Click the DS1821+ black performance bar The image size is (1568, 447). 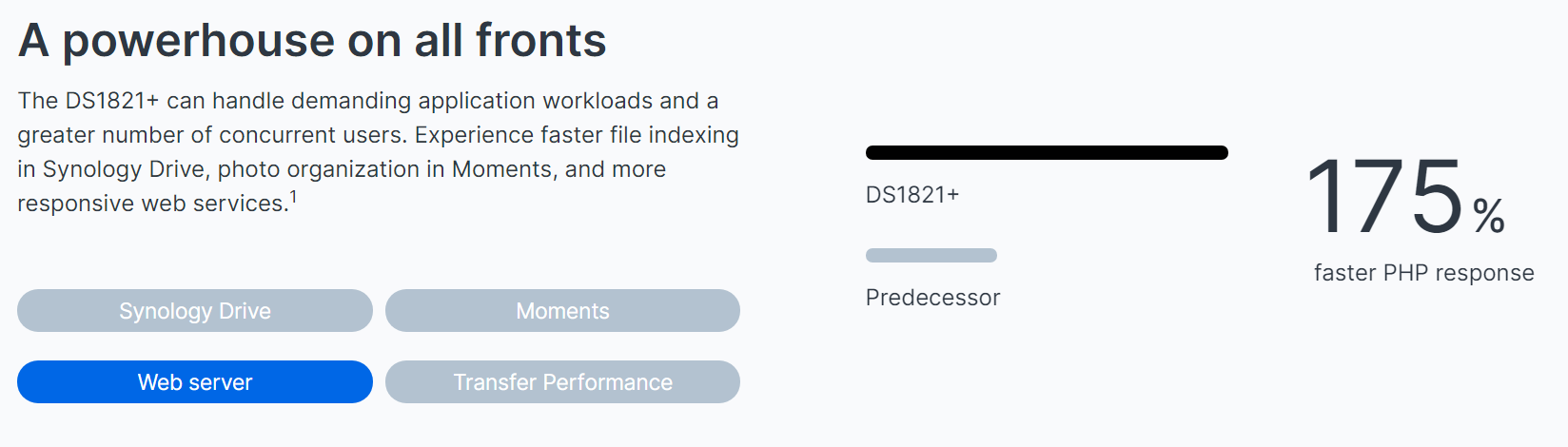1047,152
